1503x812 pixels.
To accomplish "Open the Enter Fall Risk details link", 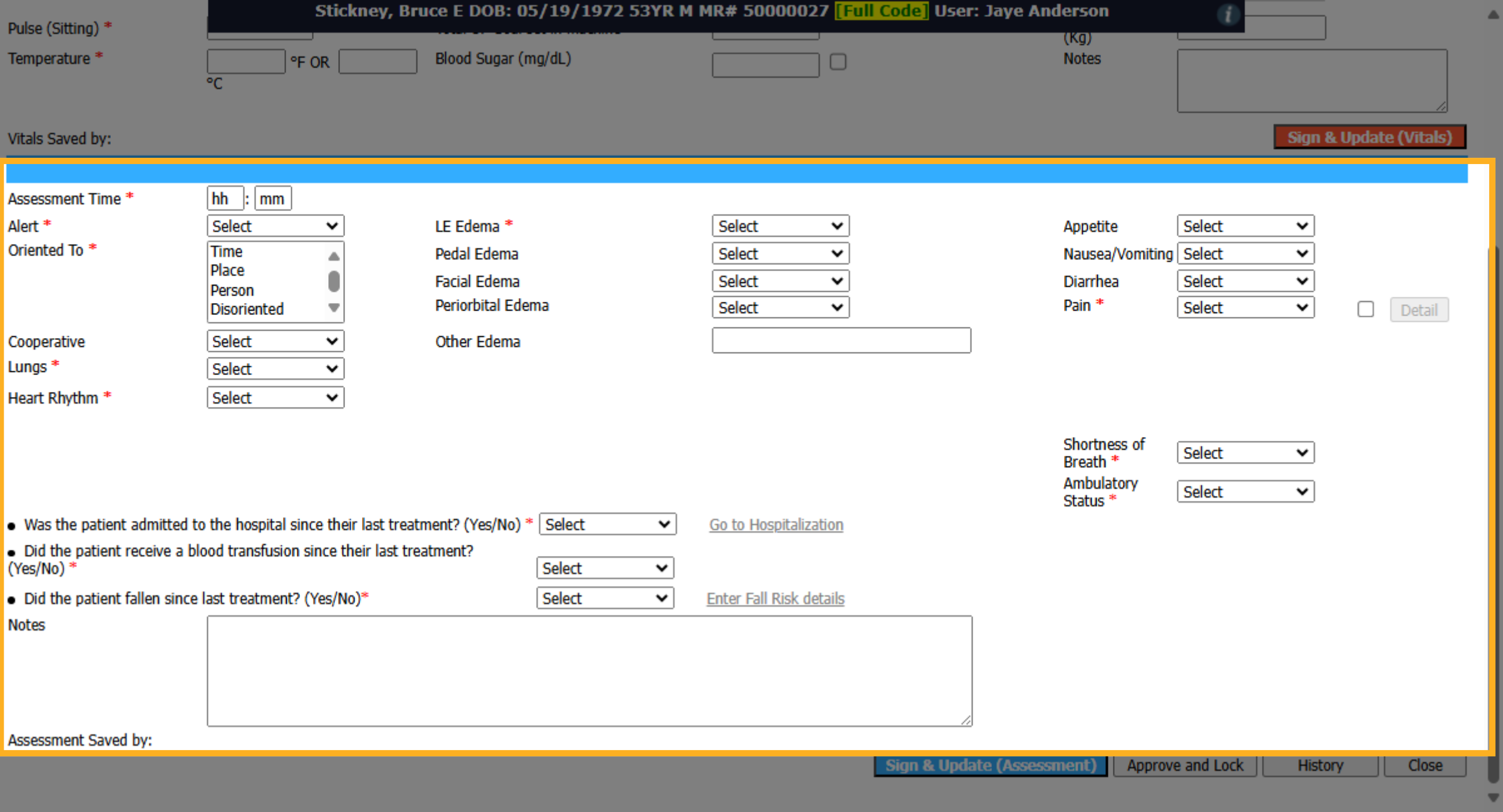I will pos(775,599).
